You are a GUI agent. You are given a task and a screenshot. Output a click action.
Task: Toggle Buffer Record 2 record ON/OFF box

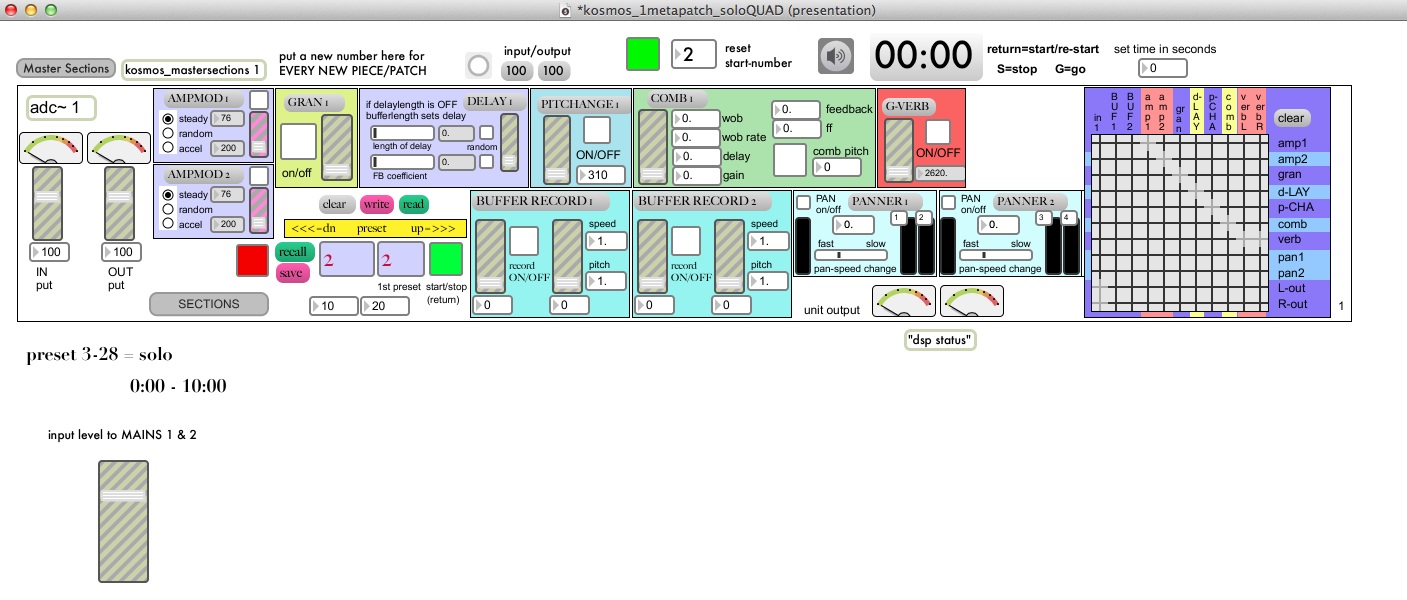[686, 241]
